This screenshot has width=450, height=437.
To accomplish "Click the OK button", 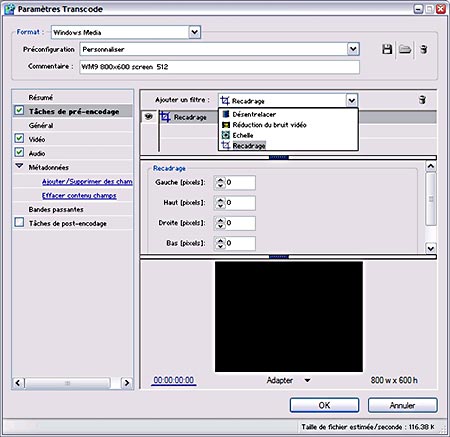I will 324,405.
